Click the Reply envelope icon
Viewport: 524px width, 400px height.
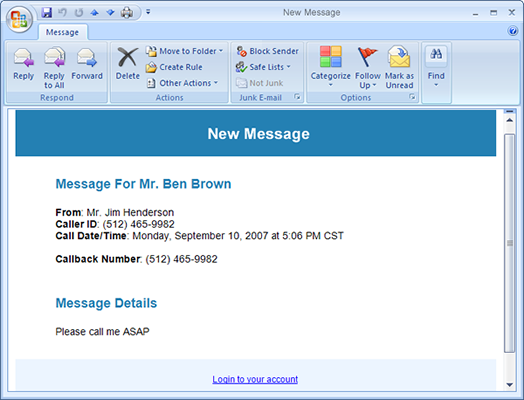[x=23, y=57]
